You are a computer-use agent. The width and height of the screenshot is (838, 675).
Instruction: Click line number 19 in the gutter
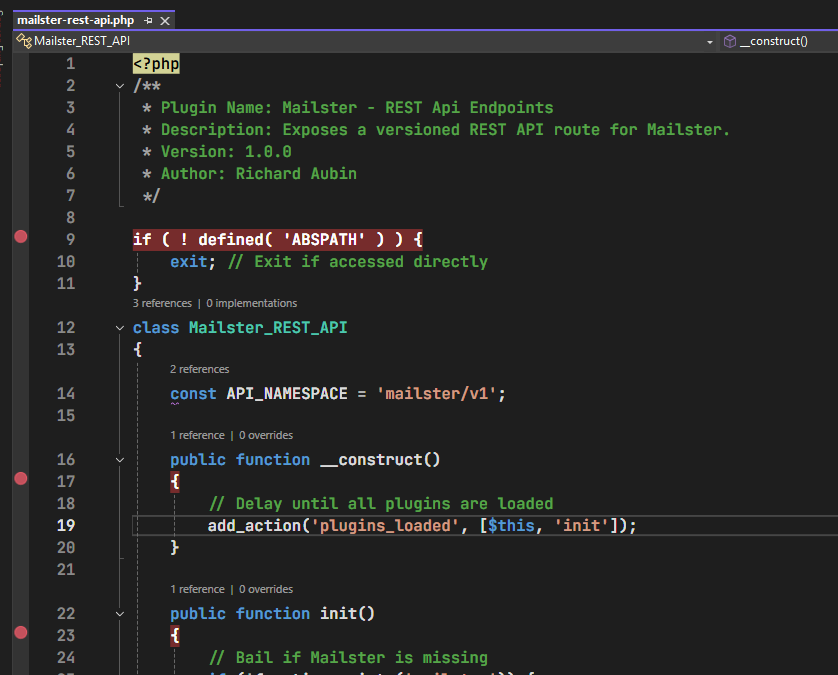click(65, 525)
